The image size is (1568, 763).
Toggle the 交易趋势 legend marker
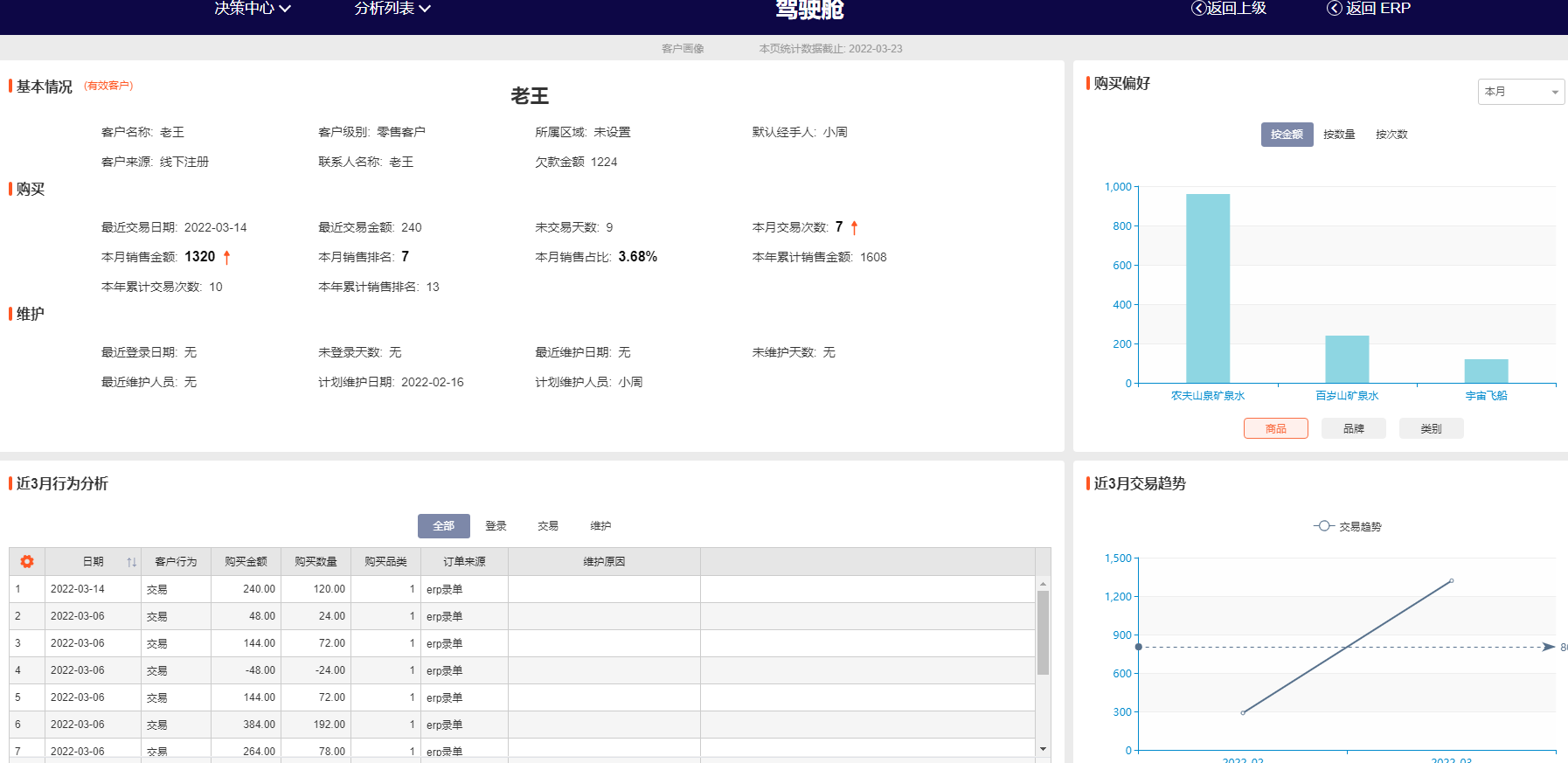coord(1323,526)
